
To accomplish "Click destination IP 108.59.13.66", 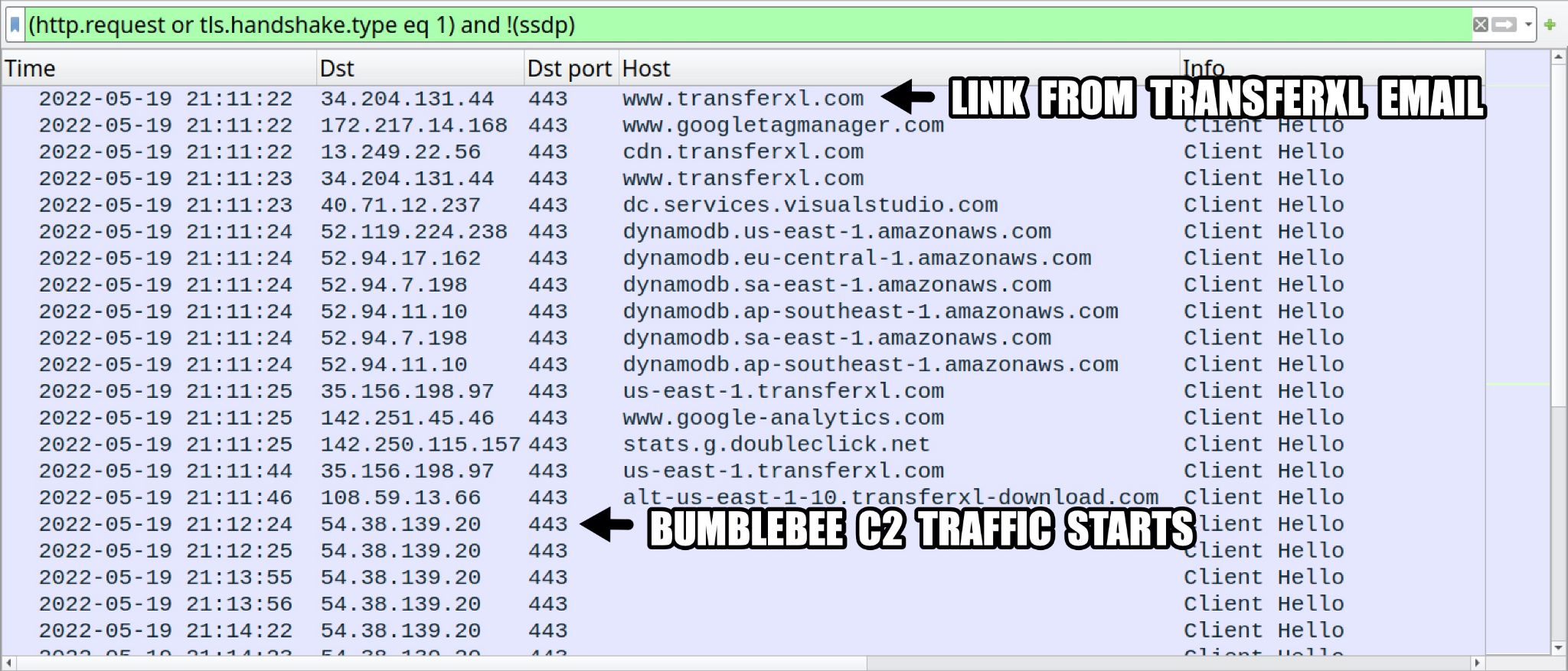I will click(x=400, y=498).
